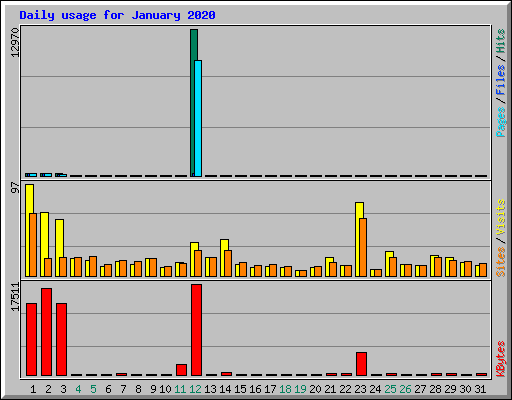This screenshot has width=512, height=400.
Task: Click the orange Visits bar for day 1
Action: (33, 245)
